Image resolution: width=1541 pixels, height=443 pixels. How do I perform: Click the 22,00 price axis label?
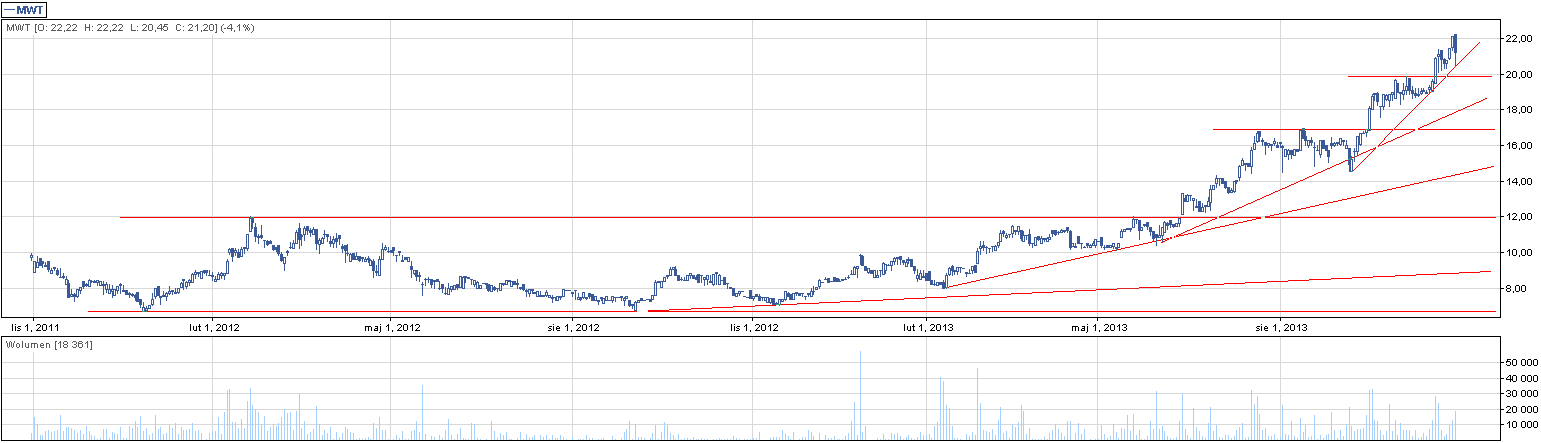(1521, 38)
